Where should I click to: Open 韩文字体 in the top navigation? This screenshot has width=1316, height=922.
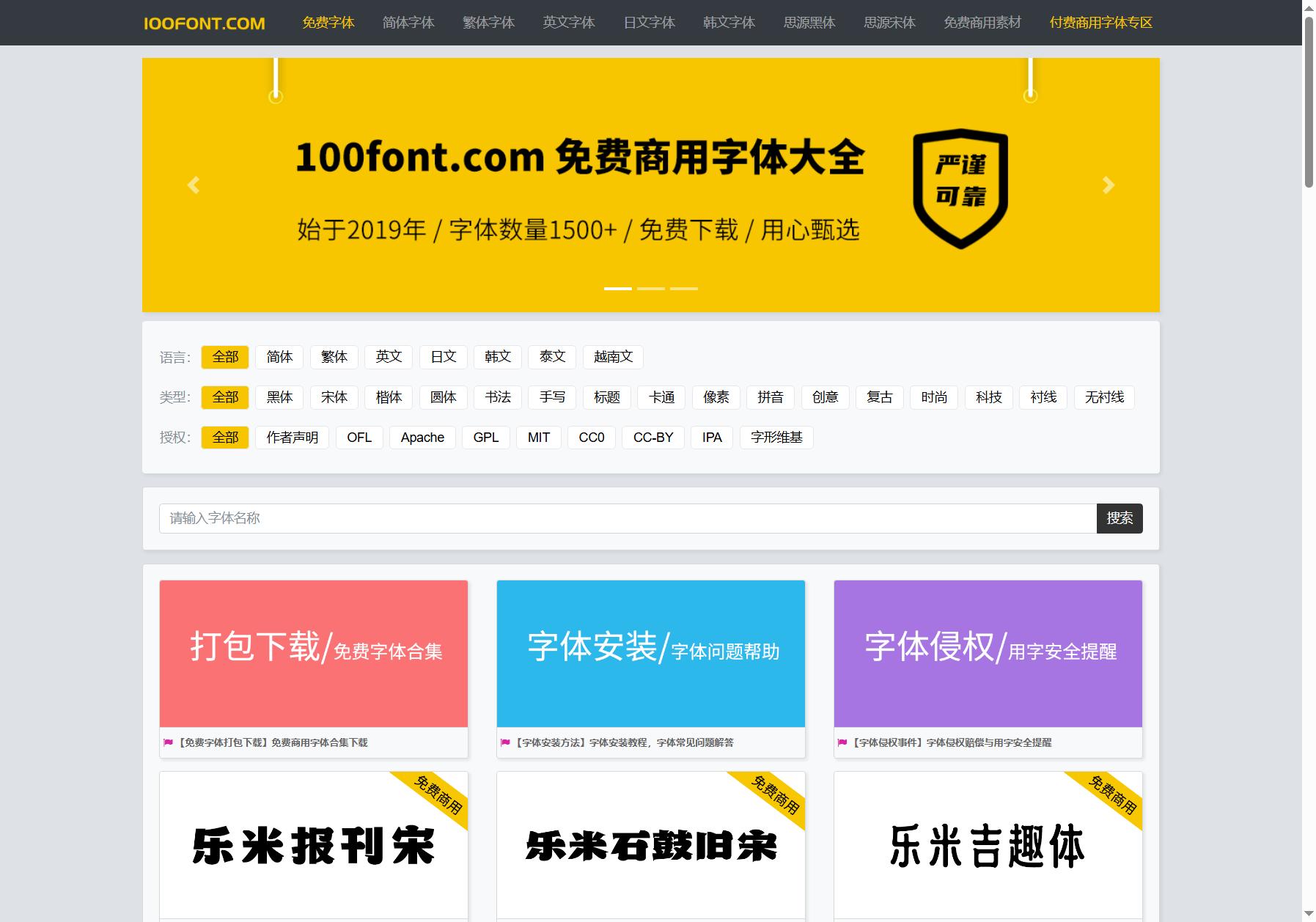pos(729,23)
